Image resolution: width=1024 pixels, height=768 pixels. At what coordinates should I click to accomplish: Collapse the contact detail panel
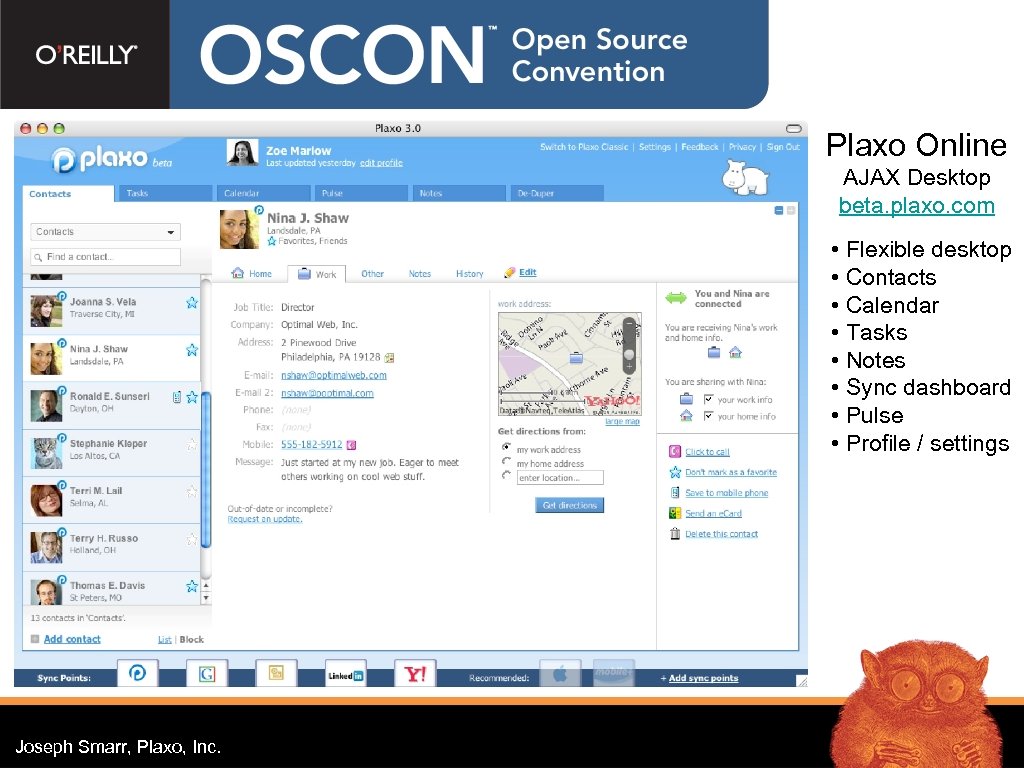tap(780, 211)
